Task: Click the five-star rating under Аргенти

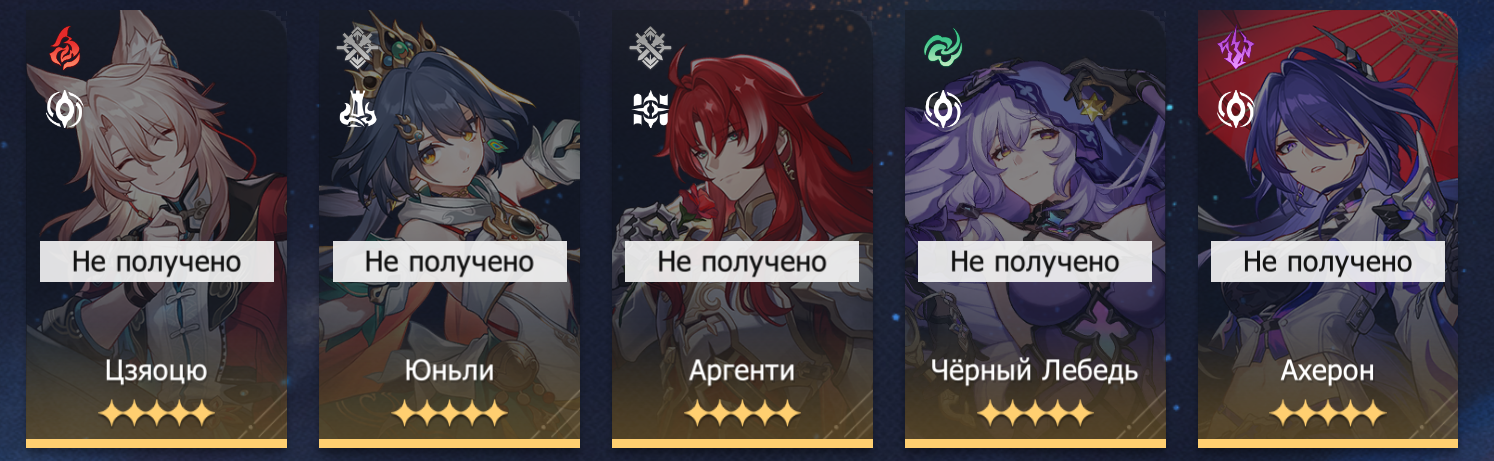Action: pyautogui.click(x=742, y=413)
